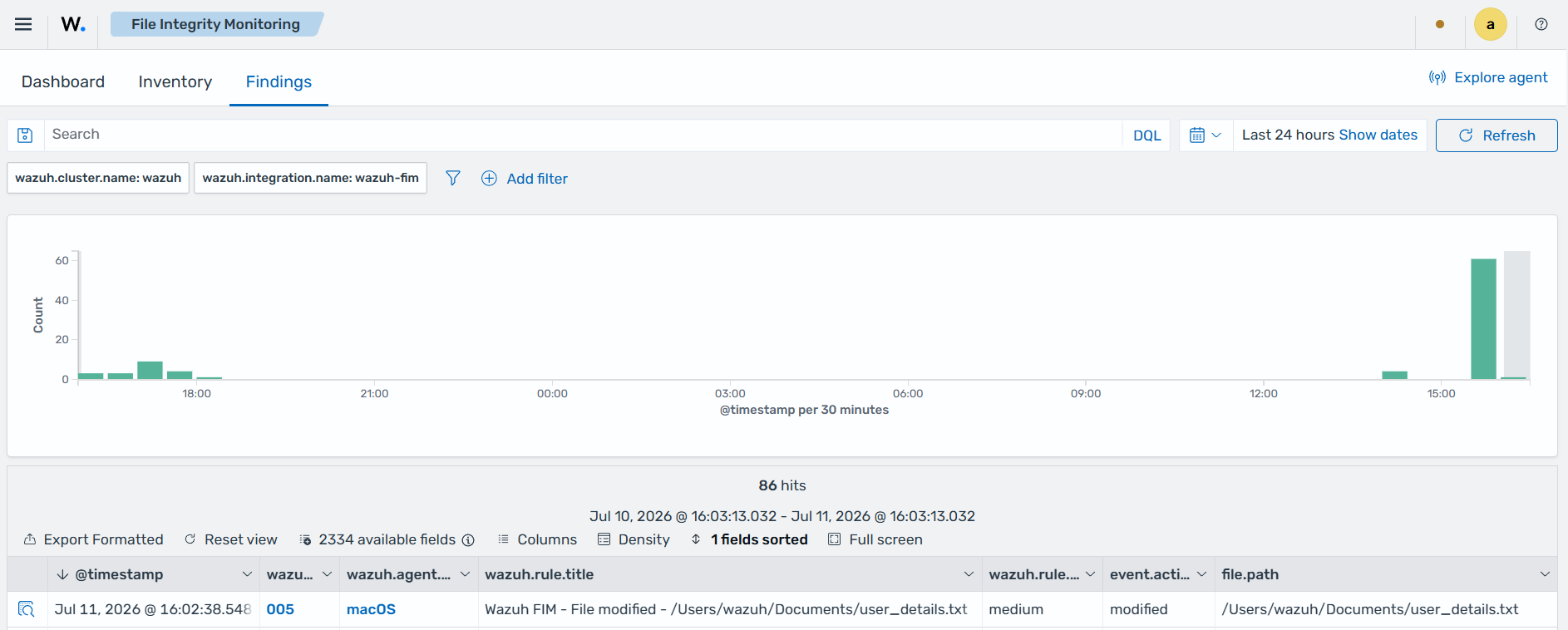Click wazuh.cluster.name: wazuh filter pill
The image size is (1568, 630).
(98, 178)
